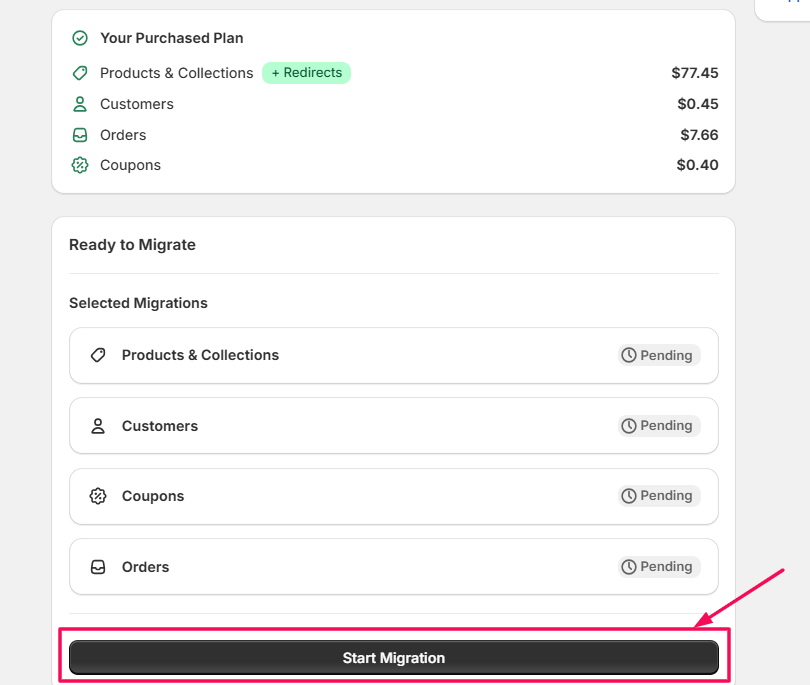Click the Pending status on Products & Collections
This screenshot has height=685, width=810.
point(658,355)
